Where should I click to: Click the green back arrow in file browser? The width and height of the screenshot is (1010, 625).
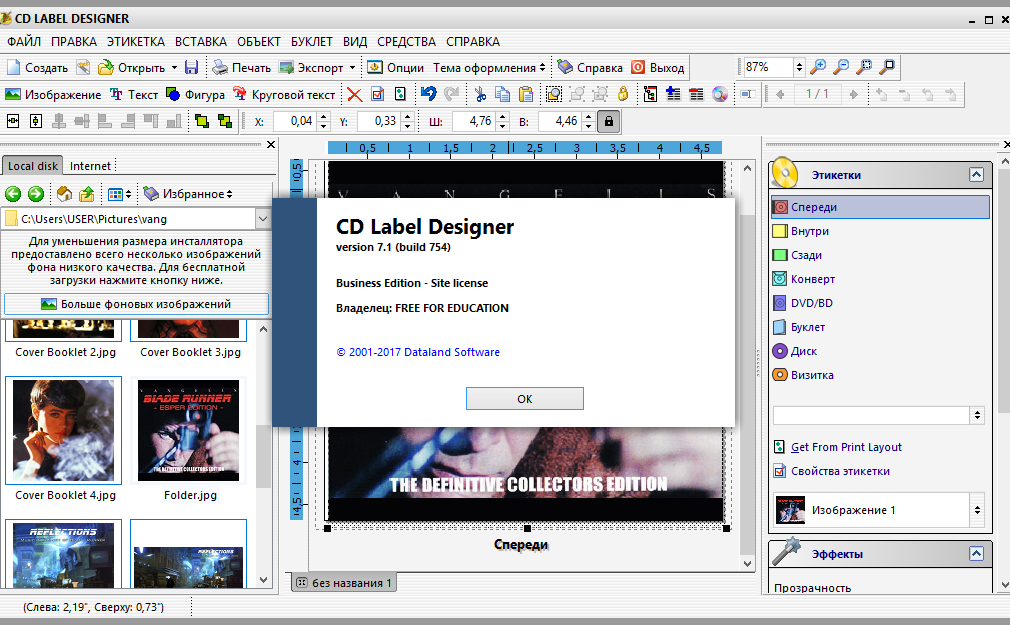(x=13, y=194)
